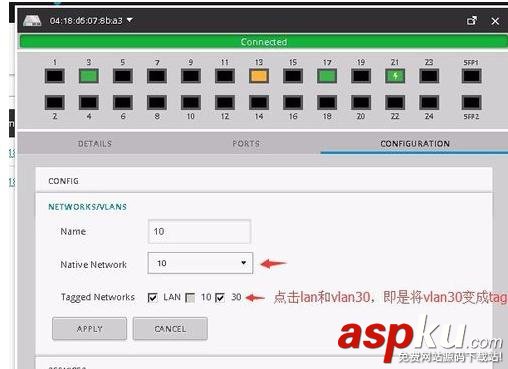The width and height of the screenshot is (508, 369).
Task: Click the Config section heading
Action: [63, 181]
